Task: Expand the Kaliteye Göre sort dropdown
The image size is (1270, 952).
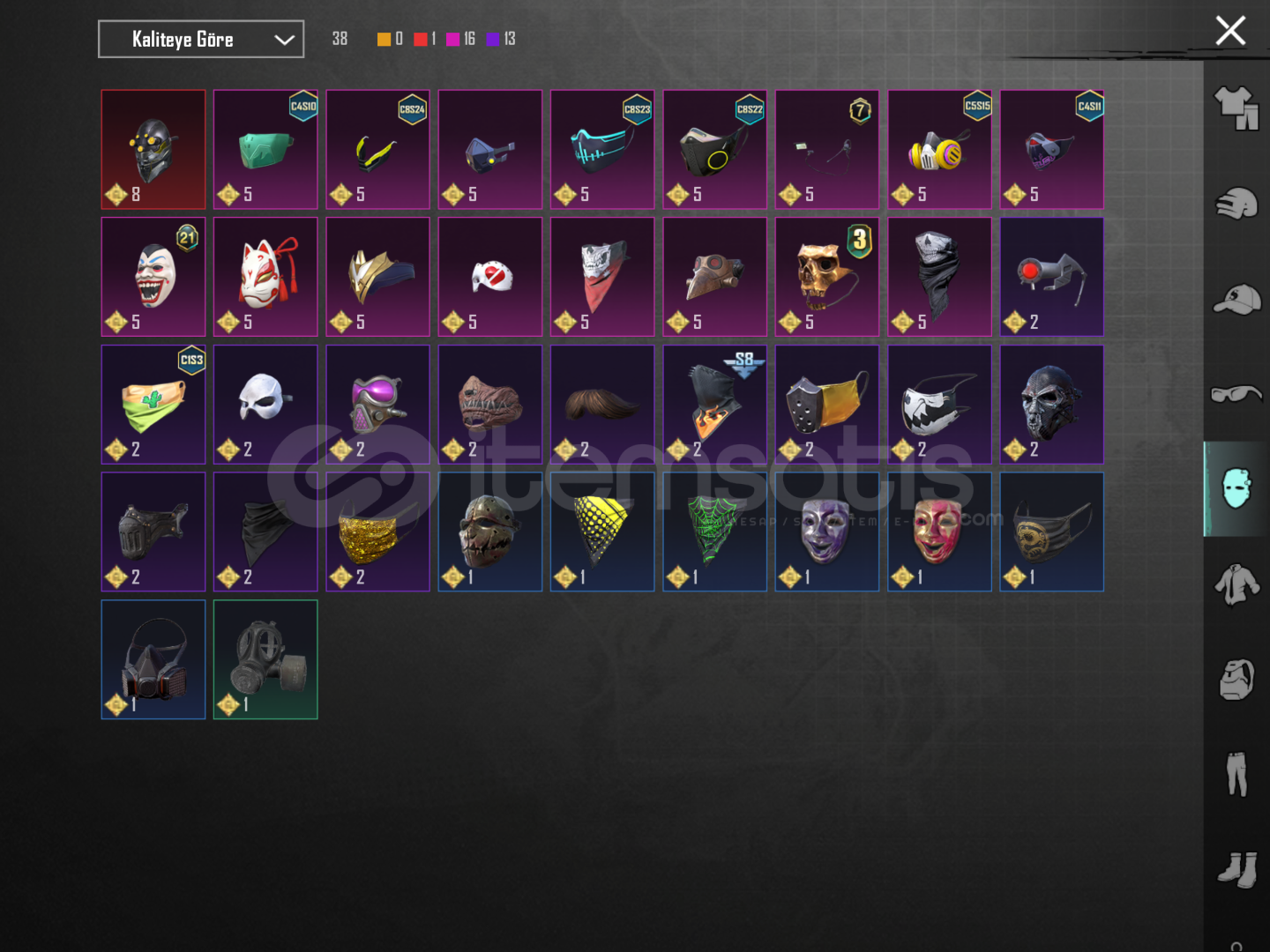Action: (x=201, y=40)
